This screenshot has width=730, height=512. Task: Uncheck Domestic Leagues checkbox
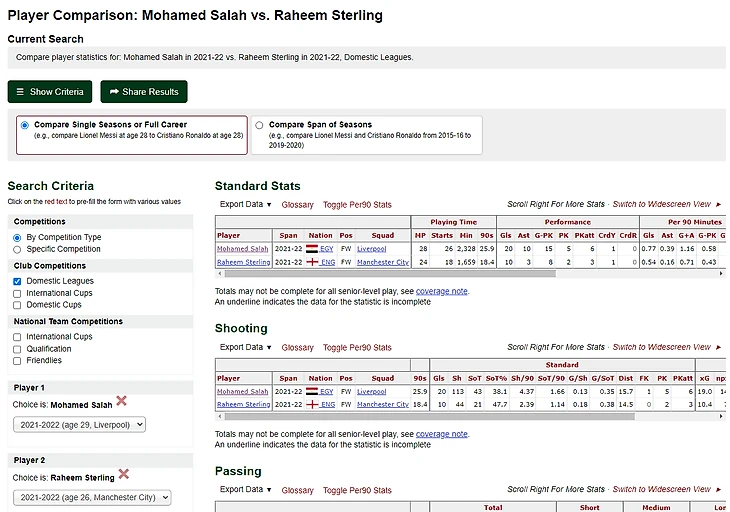[17, 281]
